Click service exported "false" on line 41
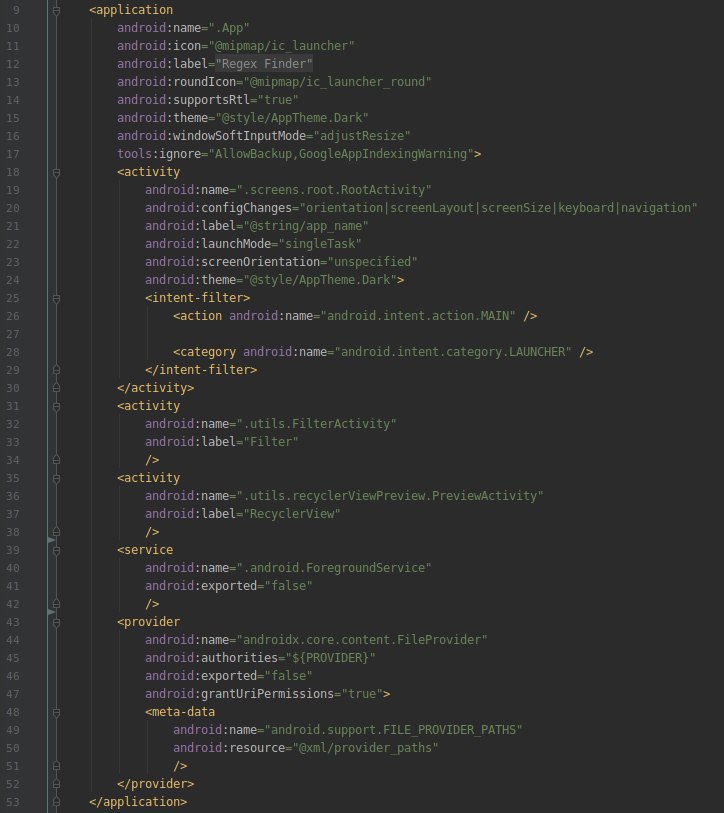The height and width of the screenshot is (813, 724). click(x=288, y=586)
